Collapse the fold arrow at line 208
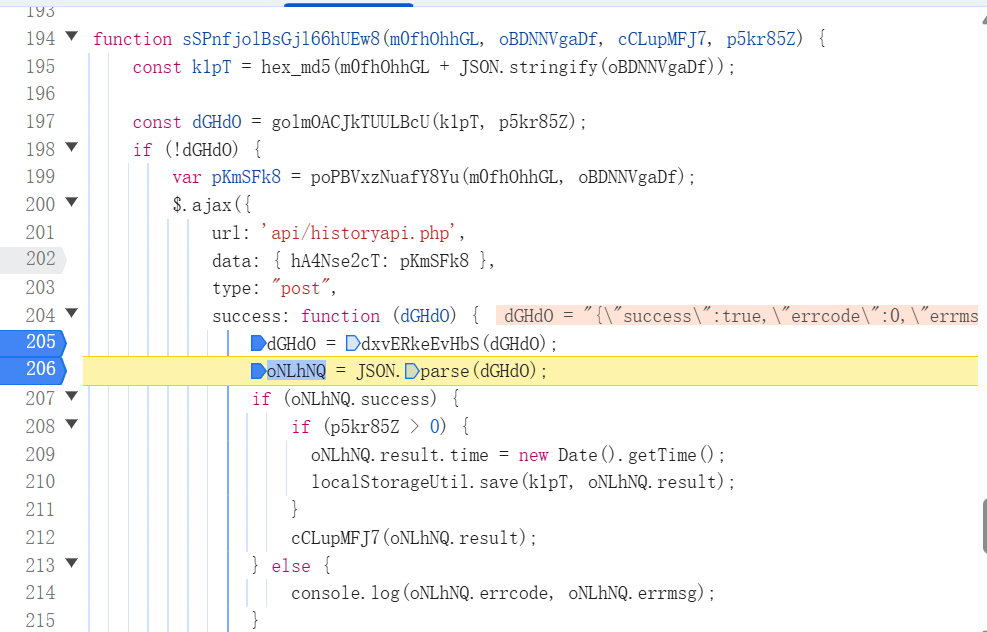987x632 pixels. pyautogui.click(x=72, y=423)
